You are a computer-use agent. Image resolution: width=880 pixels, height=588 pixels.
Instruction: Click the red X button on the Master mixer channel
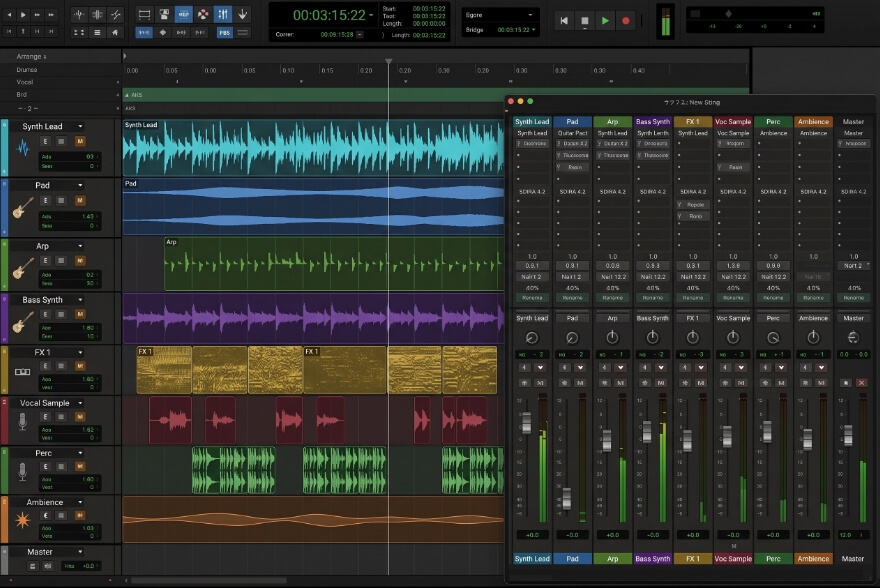(x=861, y=383)
